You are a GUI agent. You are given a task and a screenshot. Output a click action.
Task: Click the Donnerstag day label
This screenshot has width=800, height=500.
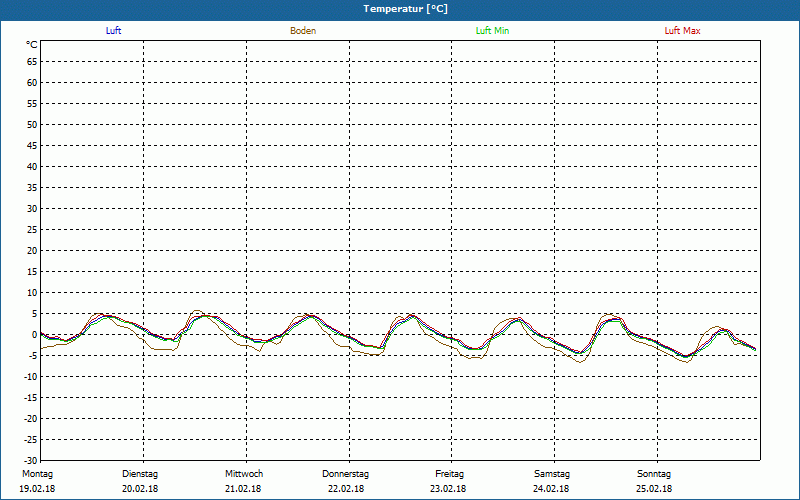(x=345, y=474)
